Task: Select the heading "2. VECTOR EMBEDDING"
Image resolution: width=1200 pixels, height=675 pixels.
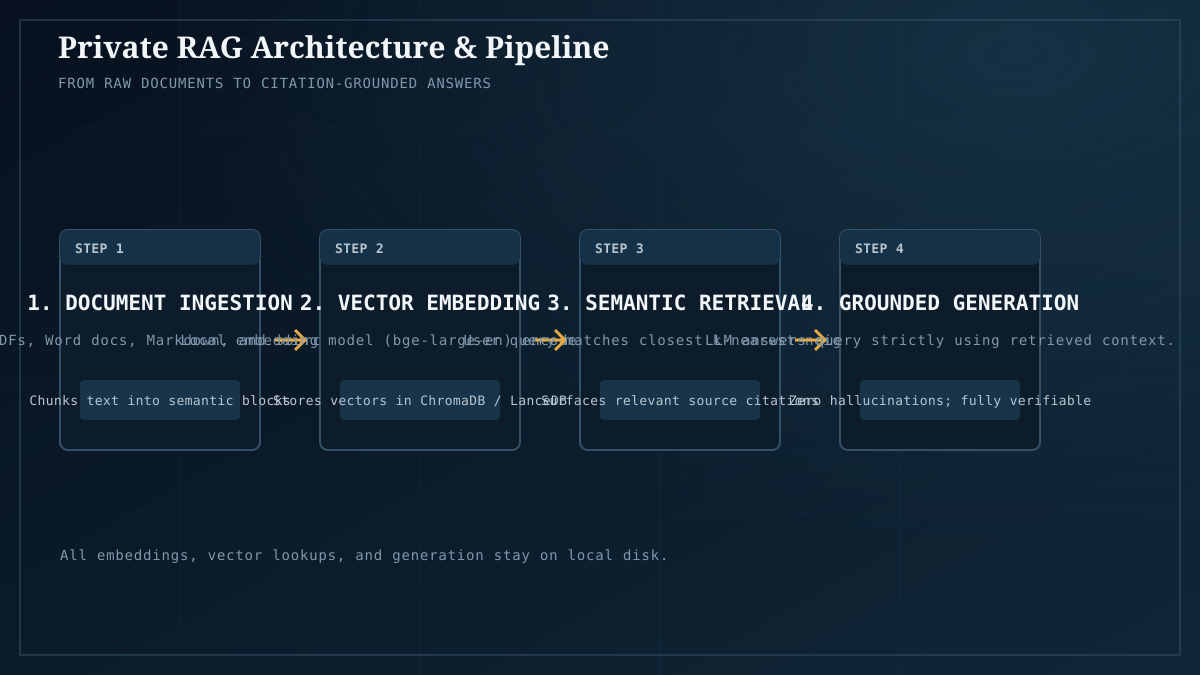Action: [x=420, y=303]
